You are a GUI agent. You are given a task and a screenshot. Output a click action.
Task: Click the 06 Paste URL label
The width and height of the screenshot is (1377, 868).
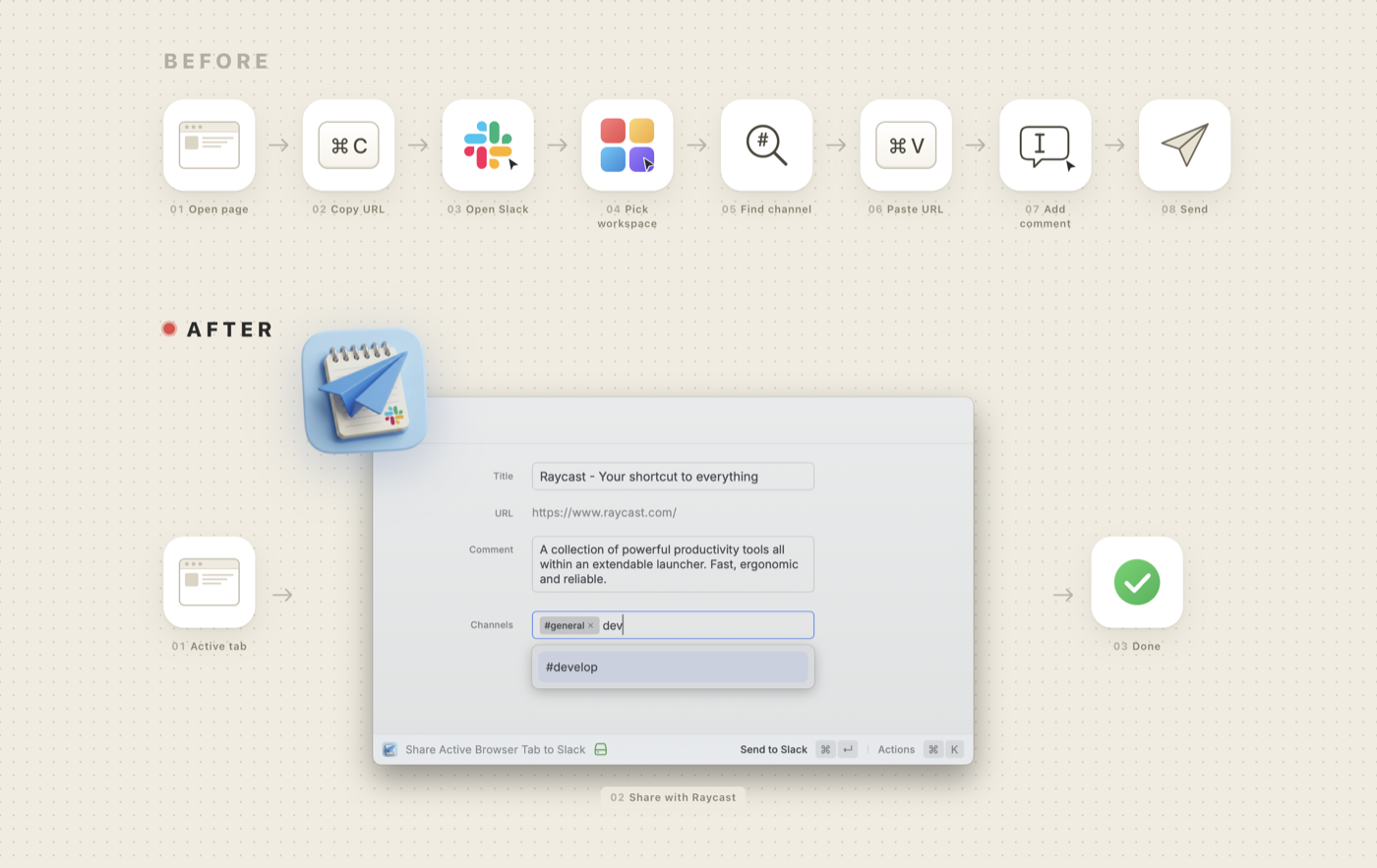click(906, 209)
